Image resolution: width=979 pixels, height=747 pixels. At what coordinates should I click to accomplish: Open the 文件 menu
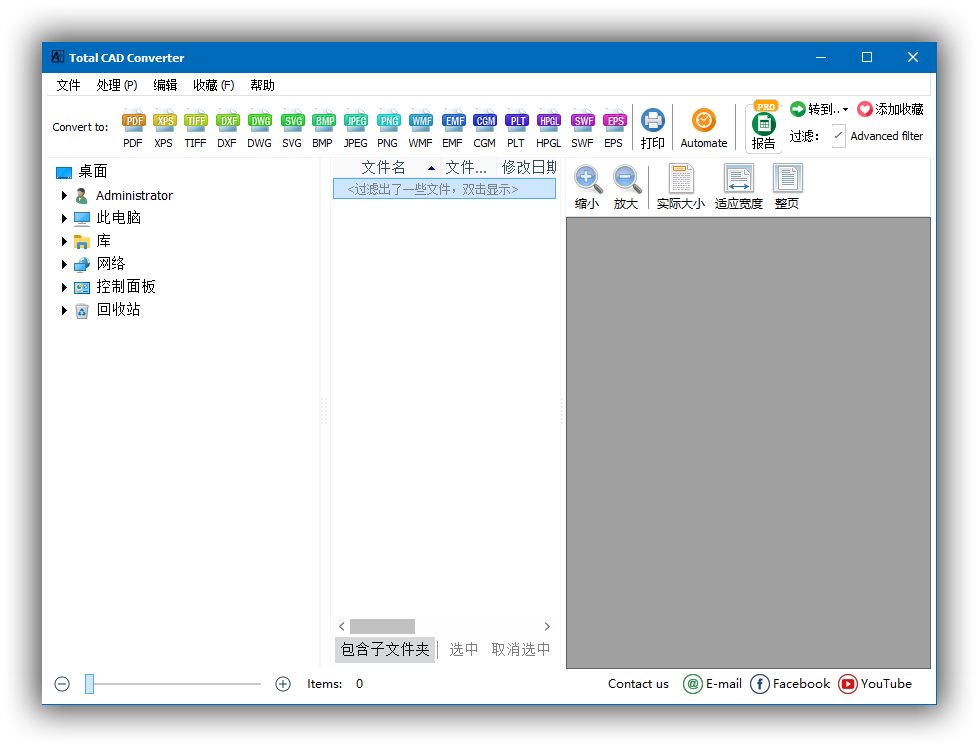click(x=68, y=85)
